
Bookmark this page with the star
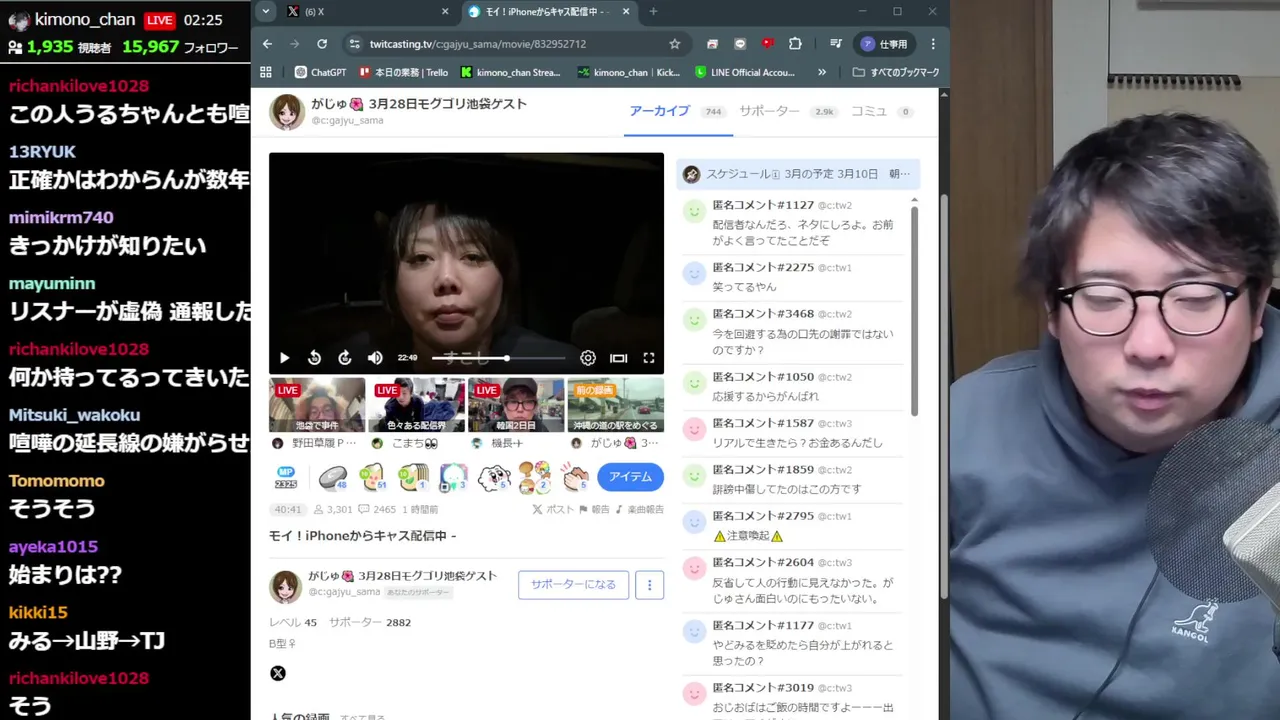click(x=675, y=44)
